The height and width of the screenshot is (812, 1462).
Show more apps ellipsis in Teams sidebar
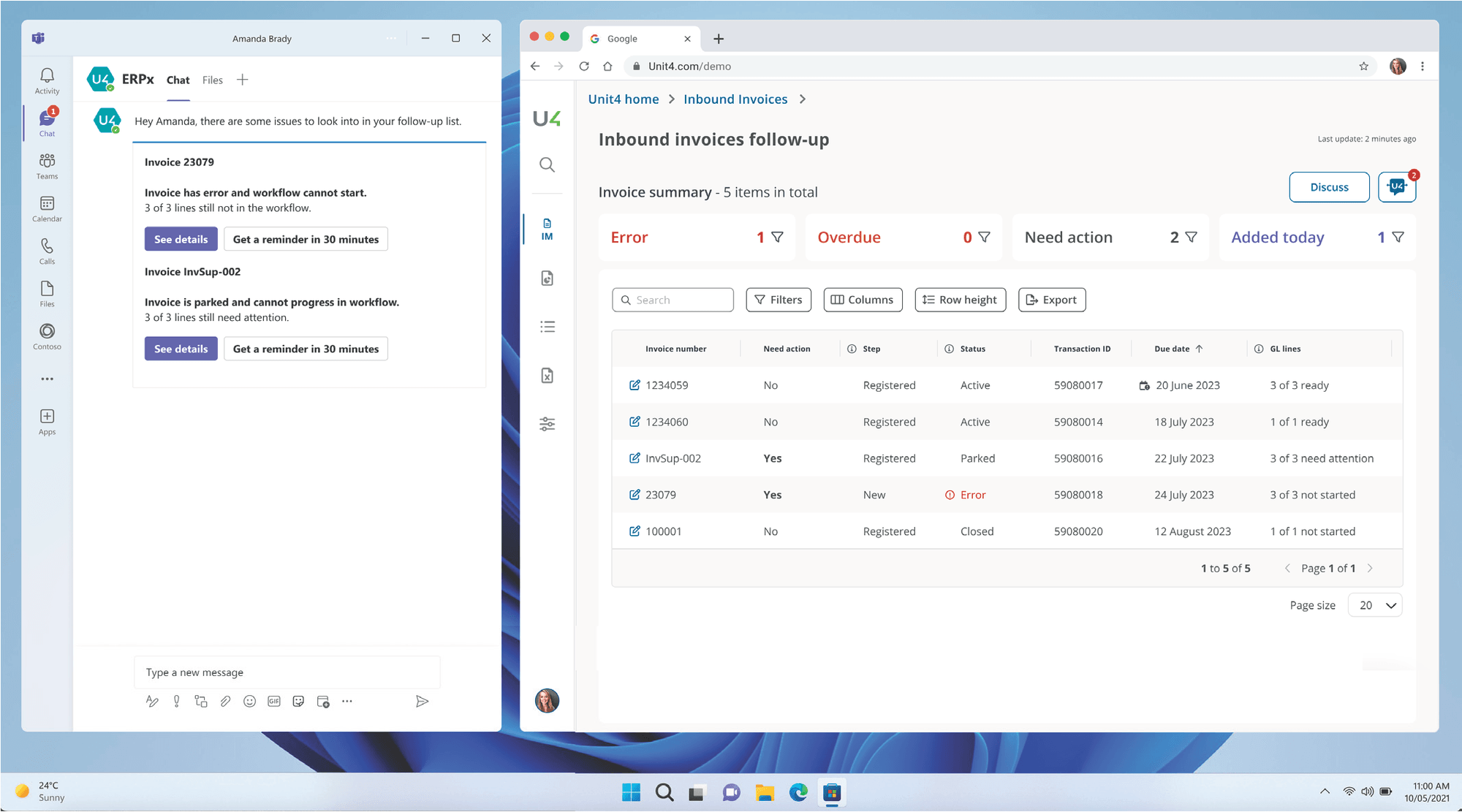point(47,379)
